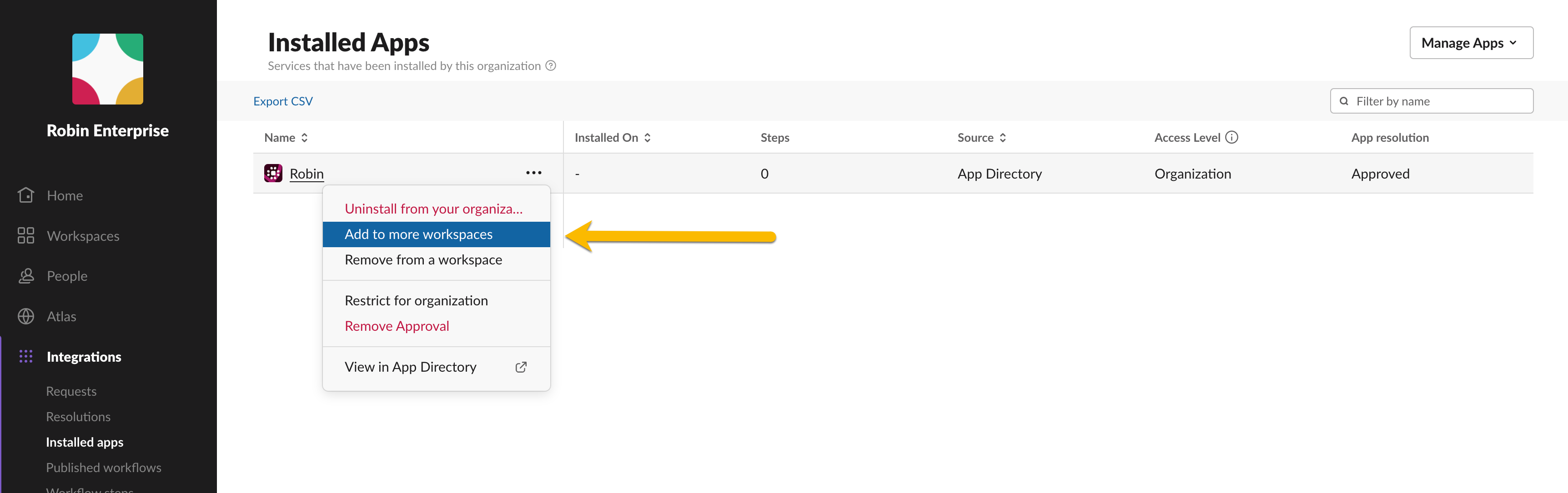
Task: Open the ellipsis menu next to Robin
Action: [533, 173]
